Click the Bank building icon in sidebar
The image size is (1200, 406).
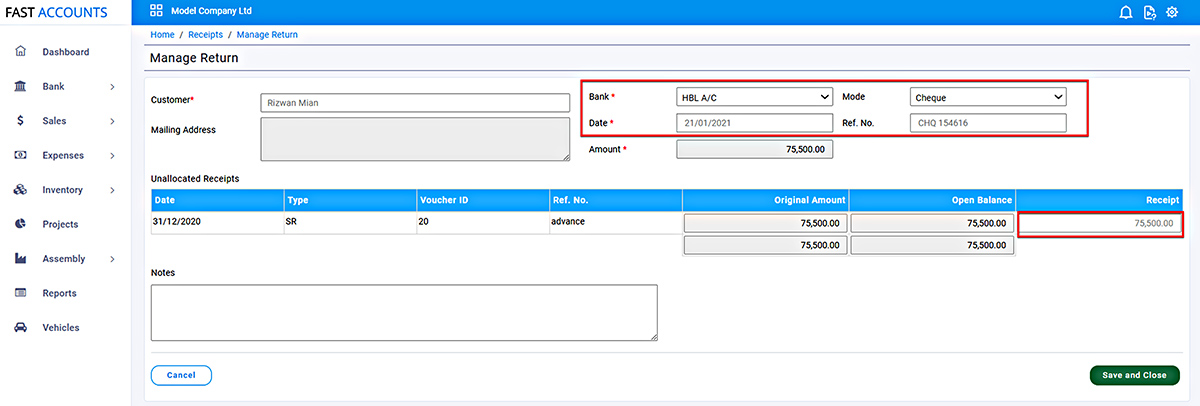point(20,86)
